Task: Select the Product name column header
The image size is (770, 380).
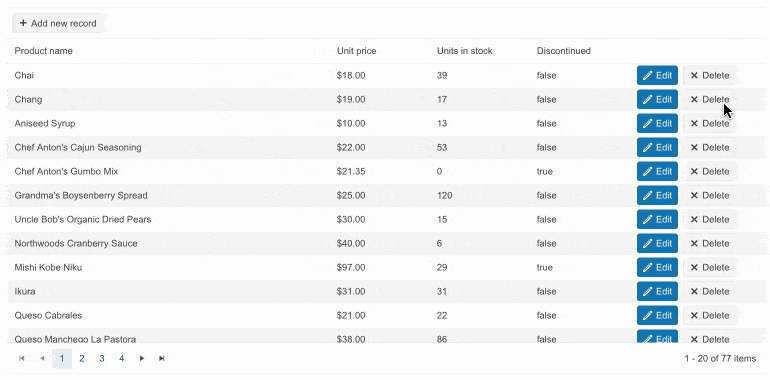Action: (43, 51)
